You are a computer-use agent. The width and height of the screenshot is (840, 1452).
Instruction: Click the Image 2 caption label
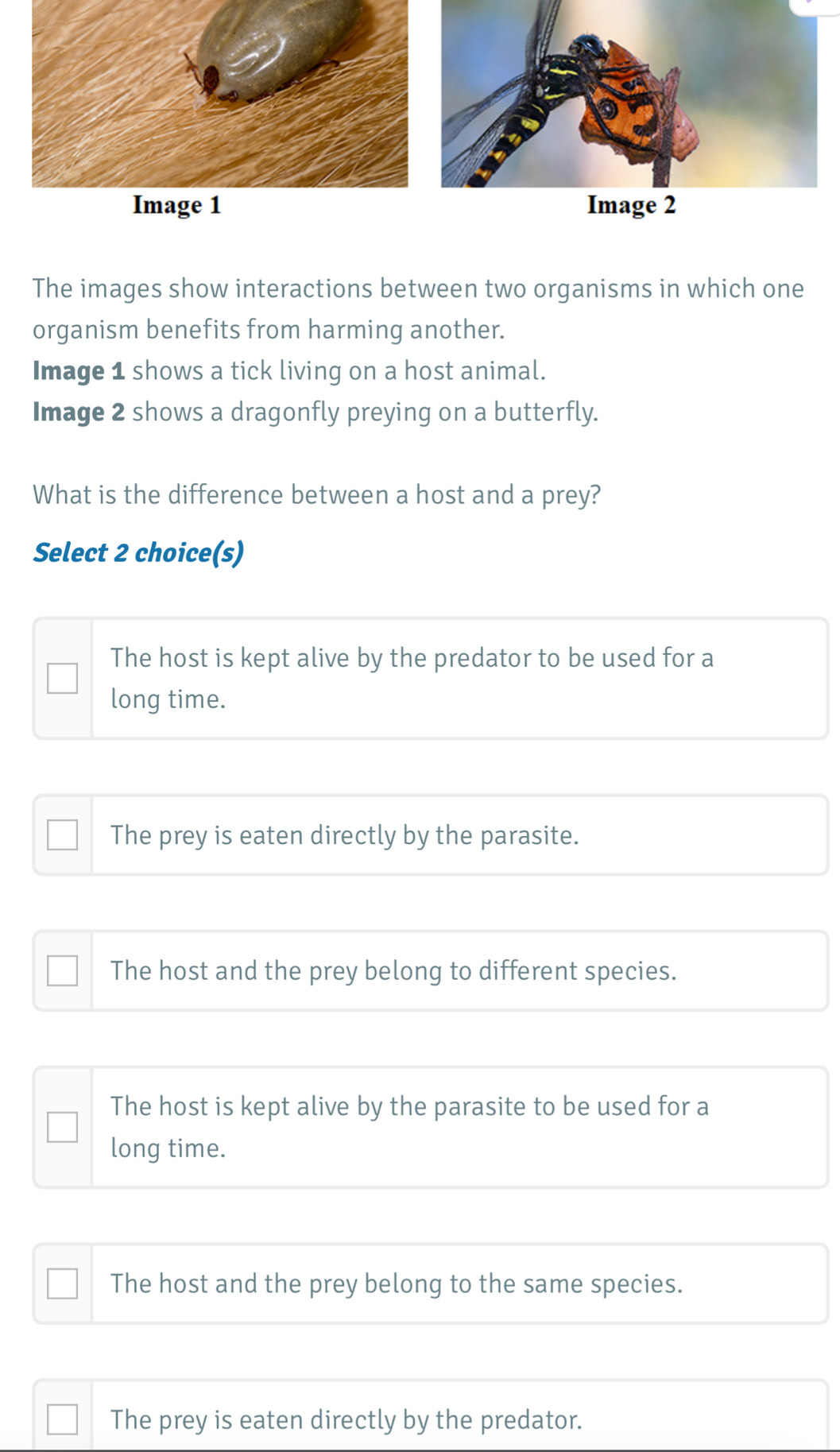pos(632,205)
